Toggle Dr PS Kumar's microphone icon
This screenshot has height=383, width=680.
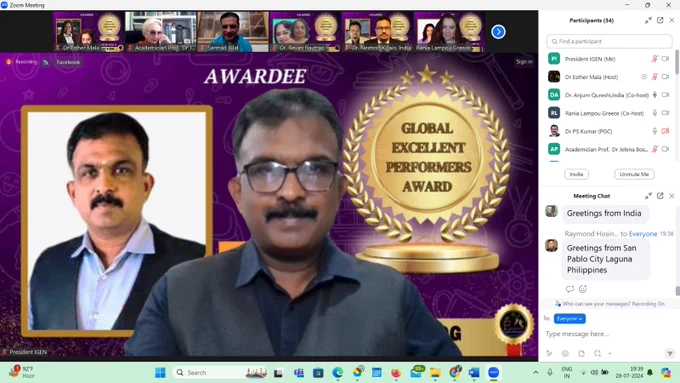tap(655, 131)
